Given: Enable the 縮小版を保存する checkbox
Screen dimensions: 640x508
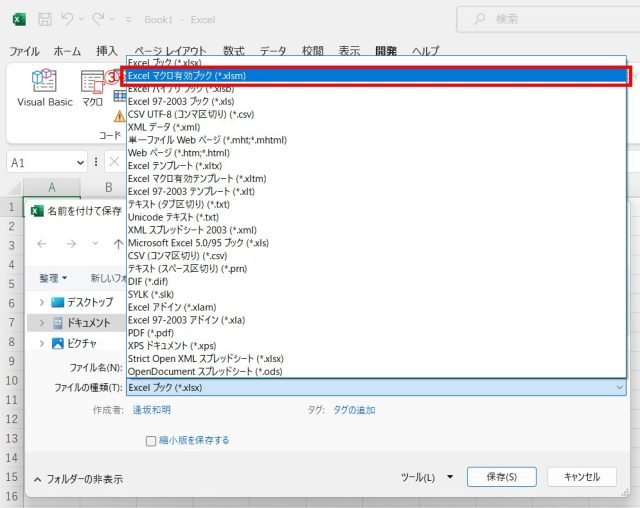Looking at the screenshot, I should tap(151, 440).
